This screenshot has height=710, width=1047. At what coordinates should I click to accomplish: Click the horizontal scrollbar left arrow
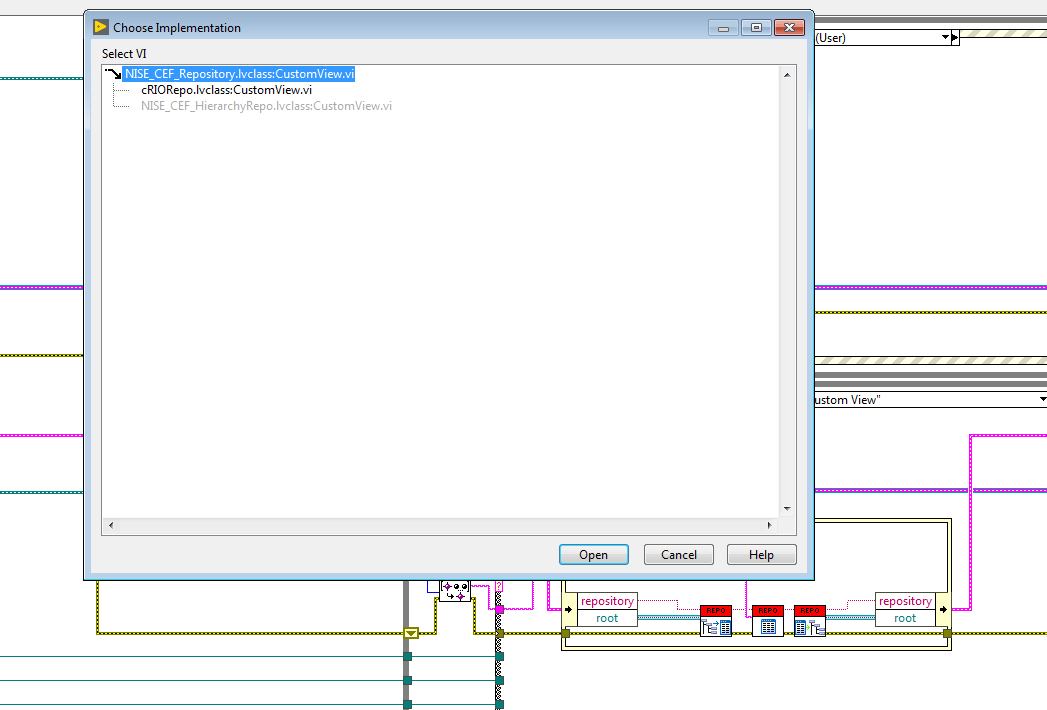pyautogui.click(x=111, y=526)
